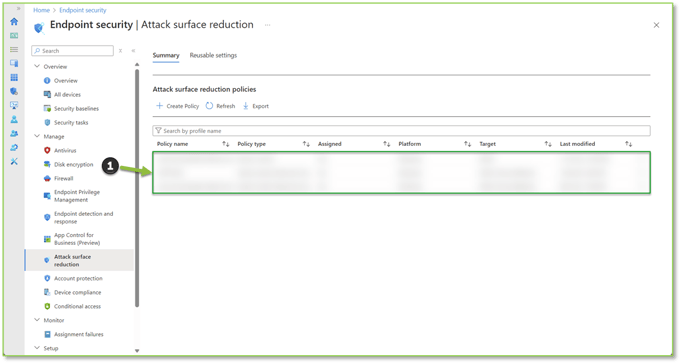681x364 pixels.
Task: Expand the left rail with double chevron
Action: [x=18, y=8]
